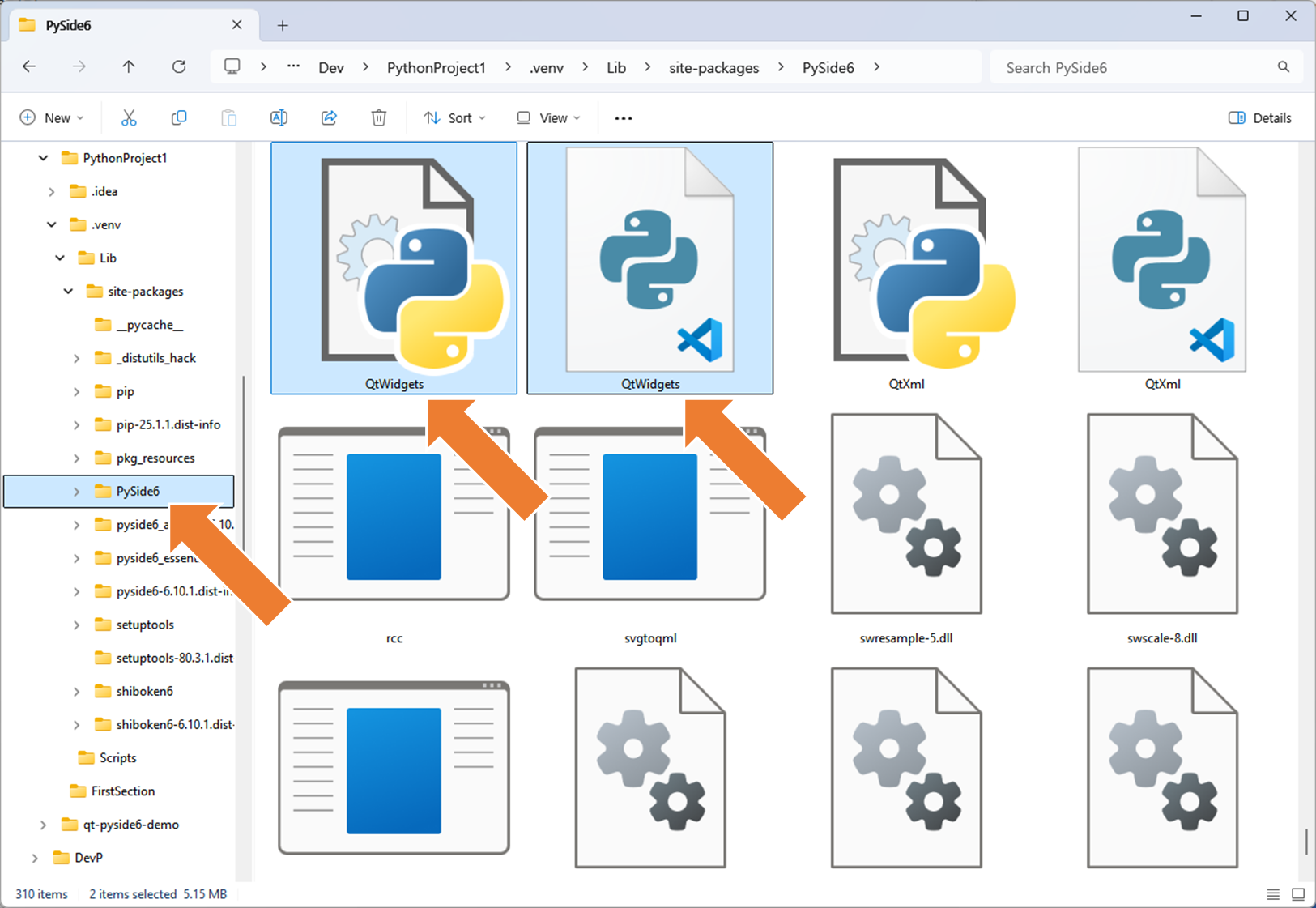Expand the chevron after PySide6 in breadcrumb

(877, 67)
